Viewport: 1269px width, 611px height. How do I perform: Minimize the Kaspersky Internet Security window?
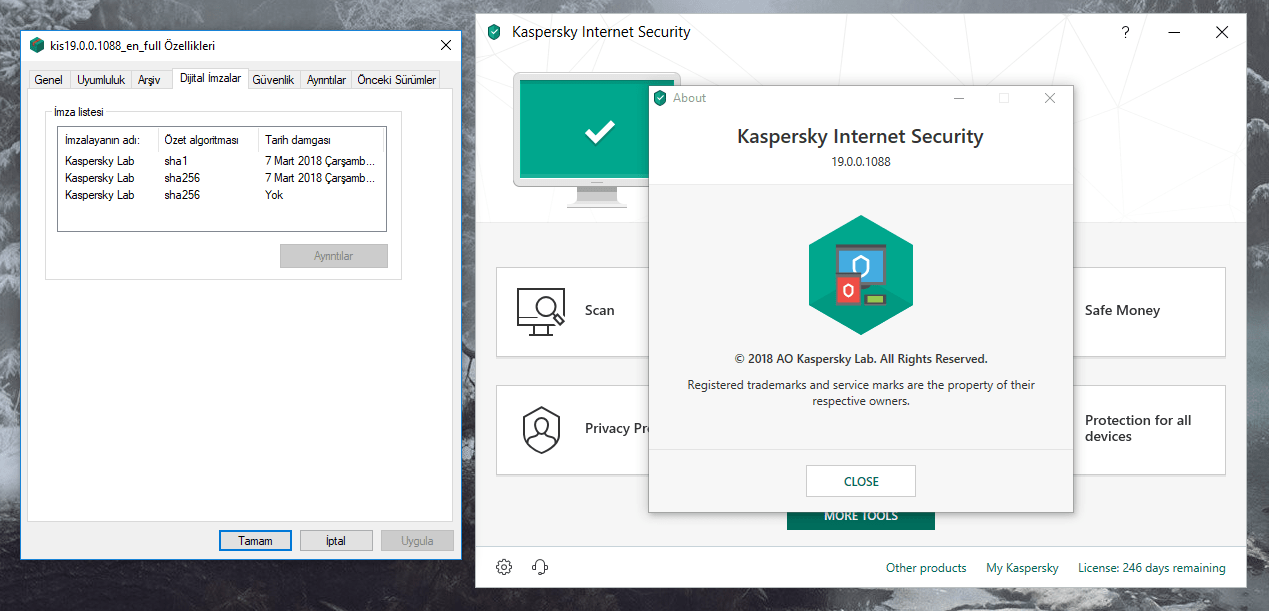point(1173,32)
